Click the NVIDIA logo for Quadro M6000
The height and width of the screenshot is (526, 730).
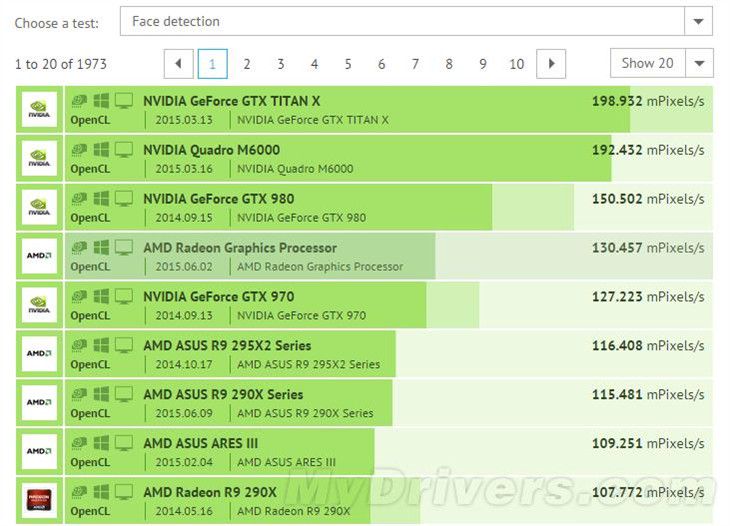40,158
